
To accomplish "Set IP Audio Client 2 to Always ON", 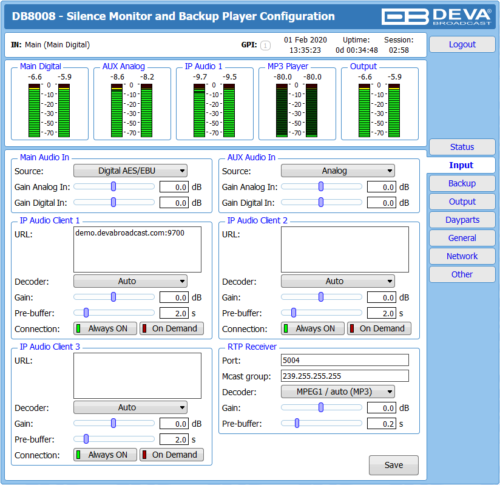I will click(x=313, y=329).
